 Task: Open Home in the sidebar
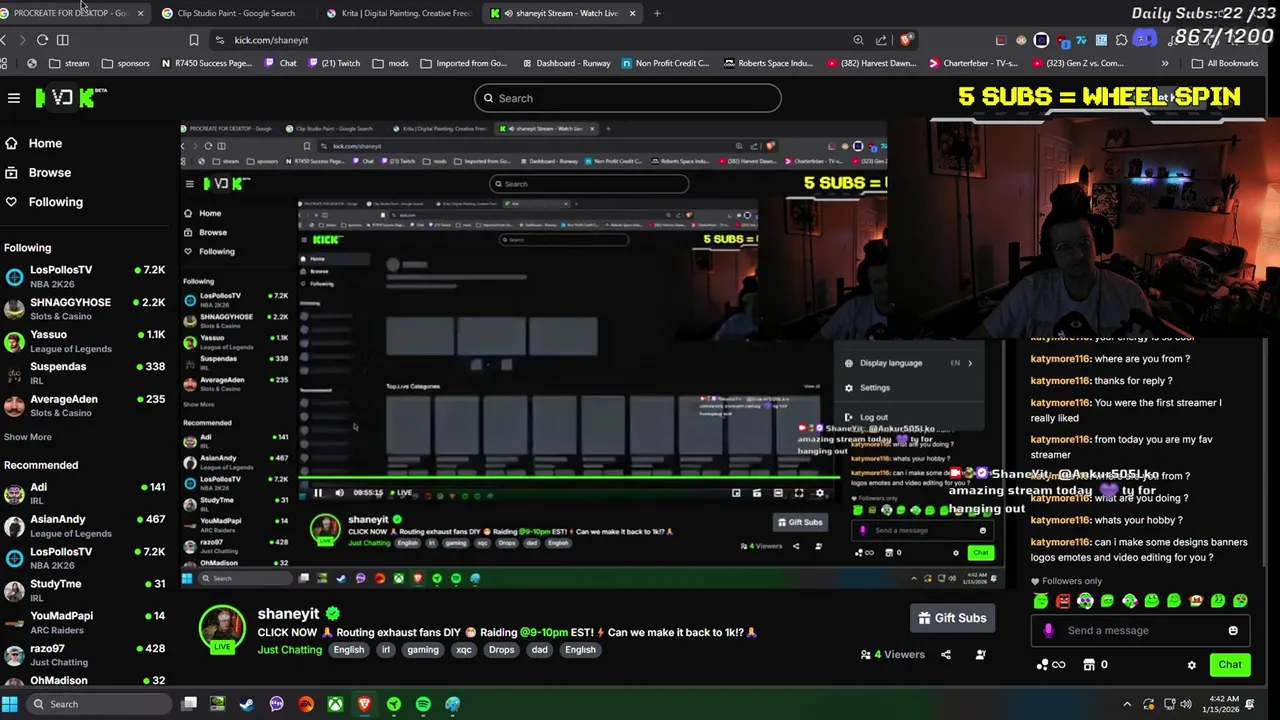(34, 143)
